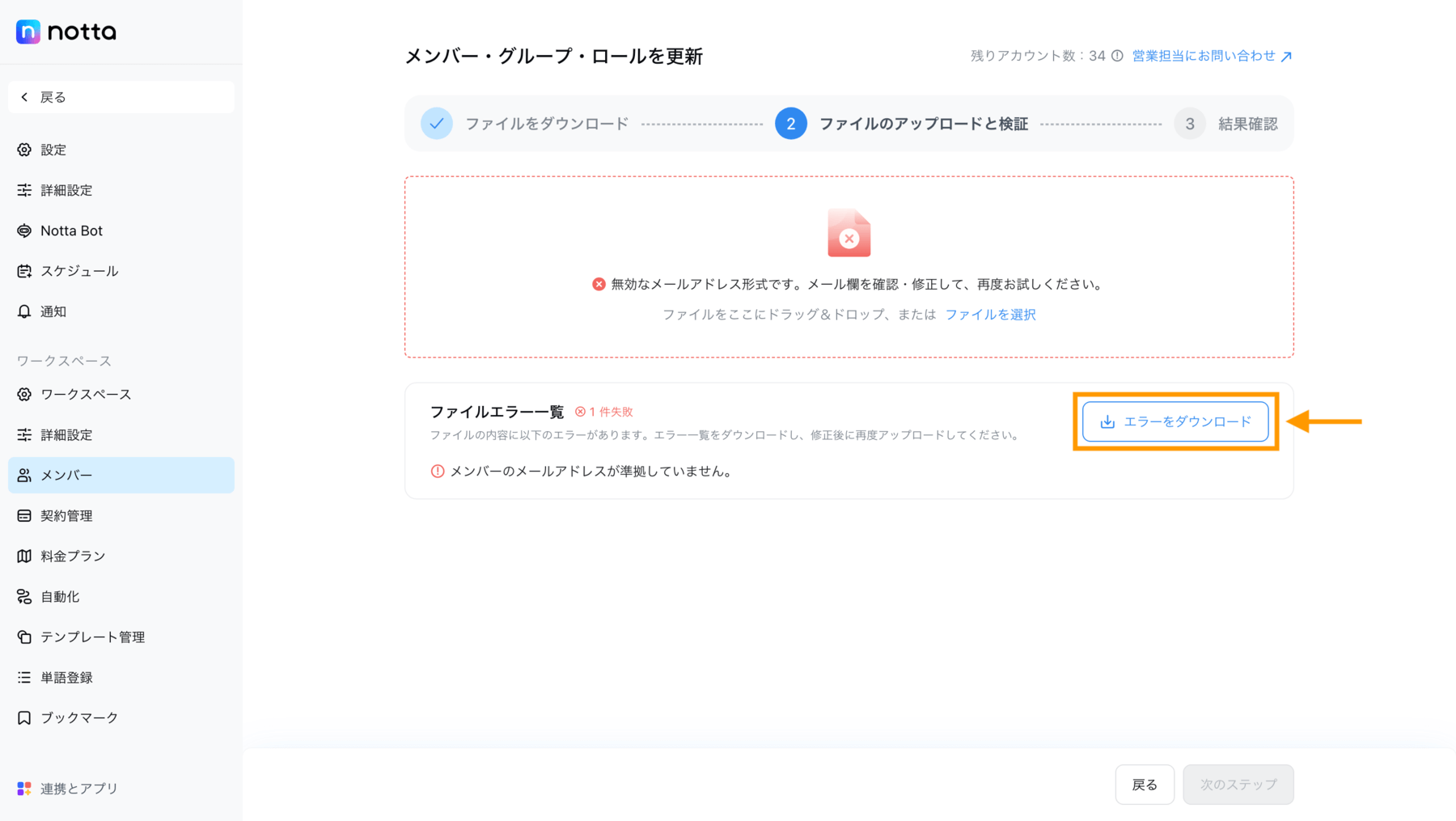This screenshot has width=1456, height=821.
Task: Click the ファイルをダウンロード step label
Action: pyautogui.click(x=547, y=124)
